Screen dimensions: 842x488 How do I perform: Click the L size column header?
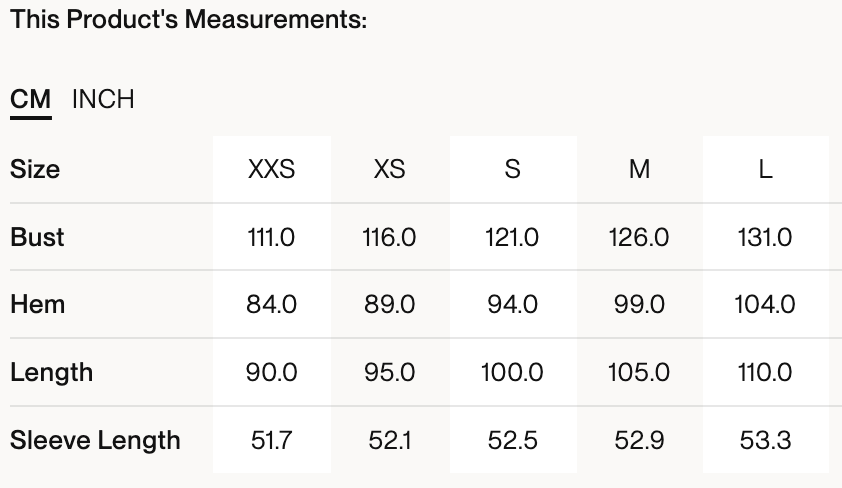[765, 169]
